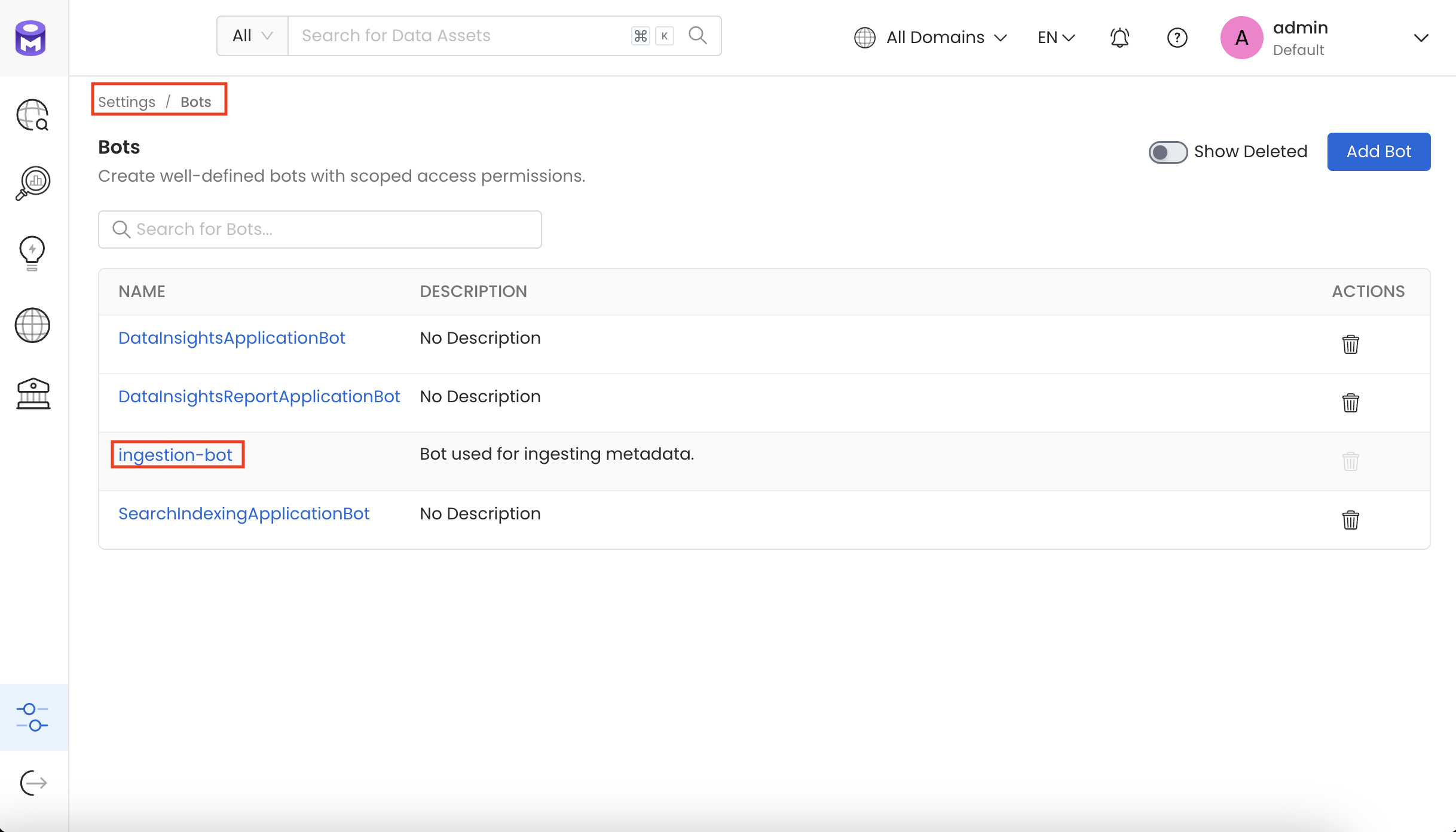This screenshot has width=1456, height=832.
Task: Open Insights via the lightbulb icon
Action: pyautogui.click(x=32, y=253)
